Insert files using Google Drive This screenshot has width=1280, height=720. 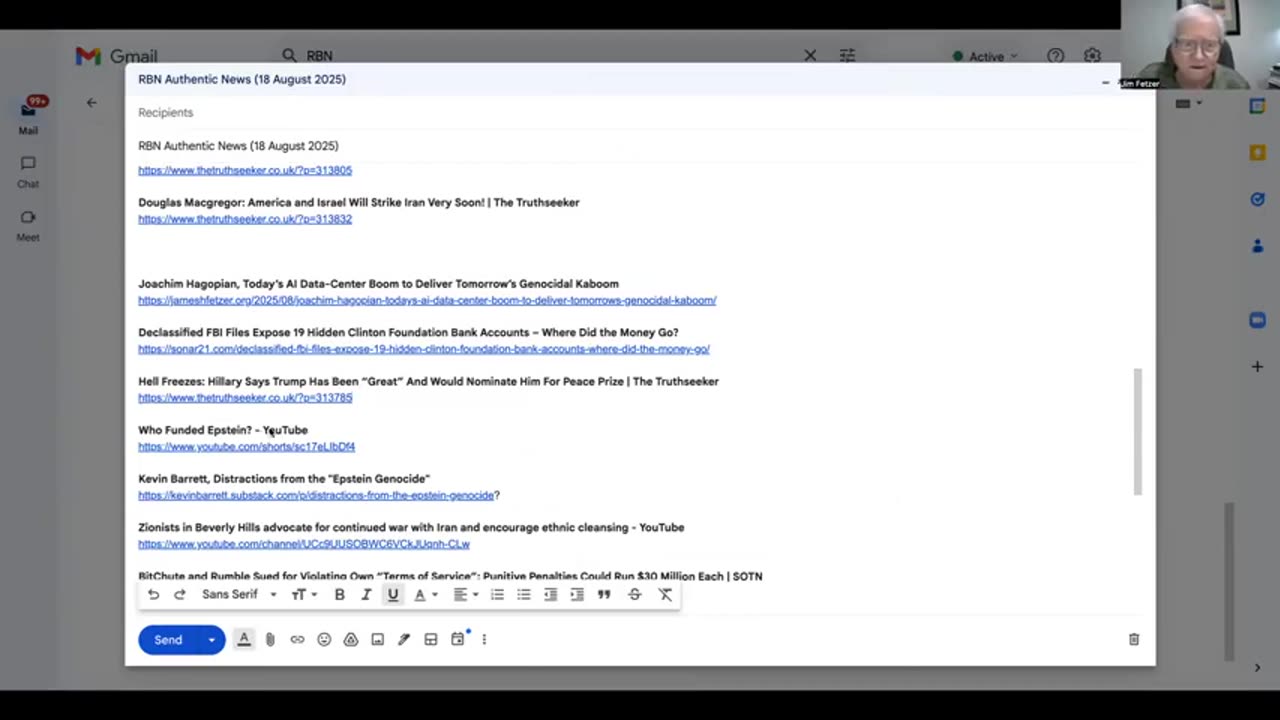point(351,639)
